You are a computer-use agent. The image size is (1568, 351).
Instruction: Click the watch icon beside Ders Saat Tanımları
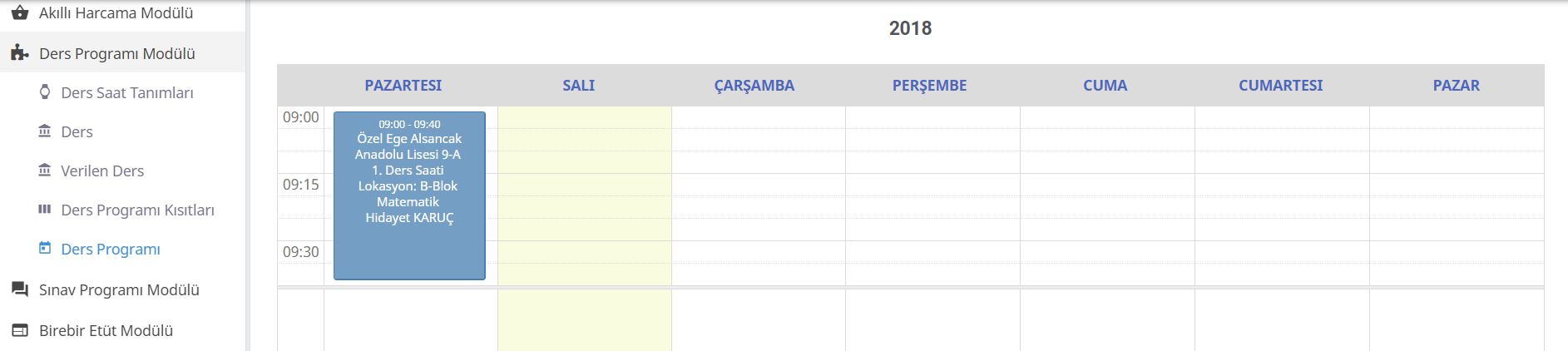tap(45, 91)
